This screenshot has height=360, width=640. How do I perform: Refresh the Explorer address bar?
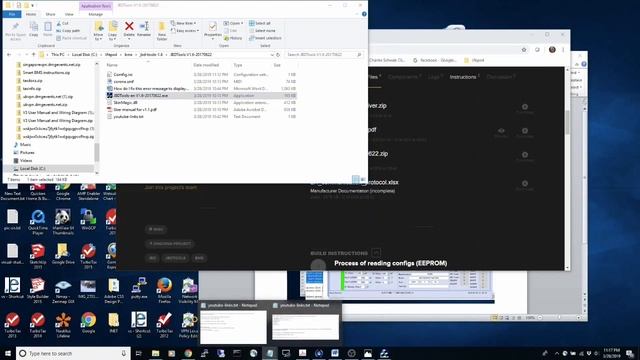coord(278,54)
